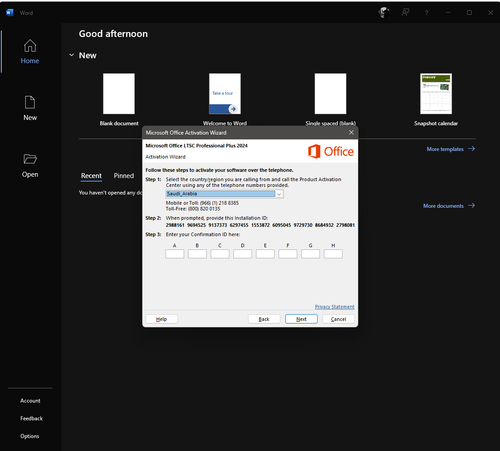
Task: Focus Confirmation ID field C
Action: point(220,254)
